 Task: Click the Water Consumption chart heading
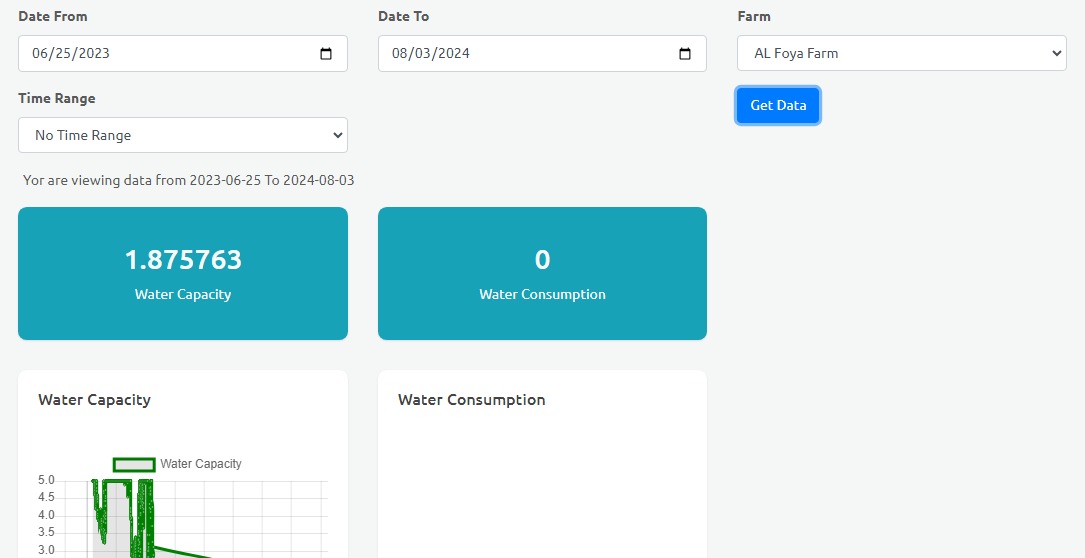[x=471, y=400]
